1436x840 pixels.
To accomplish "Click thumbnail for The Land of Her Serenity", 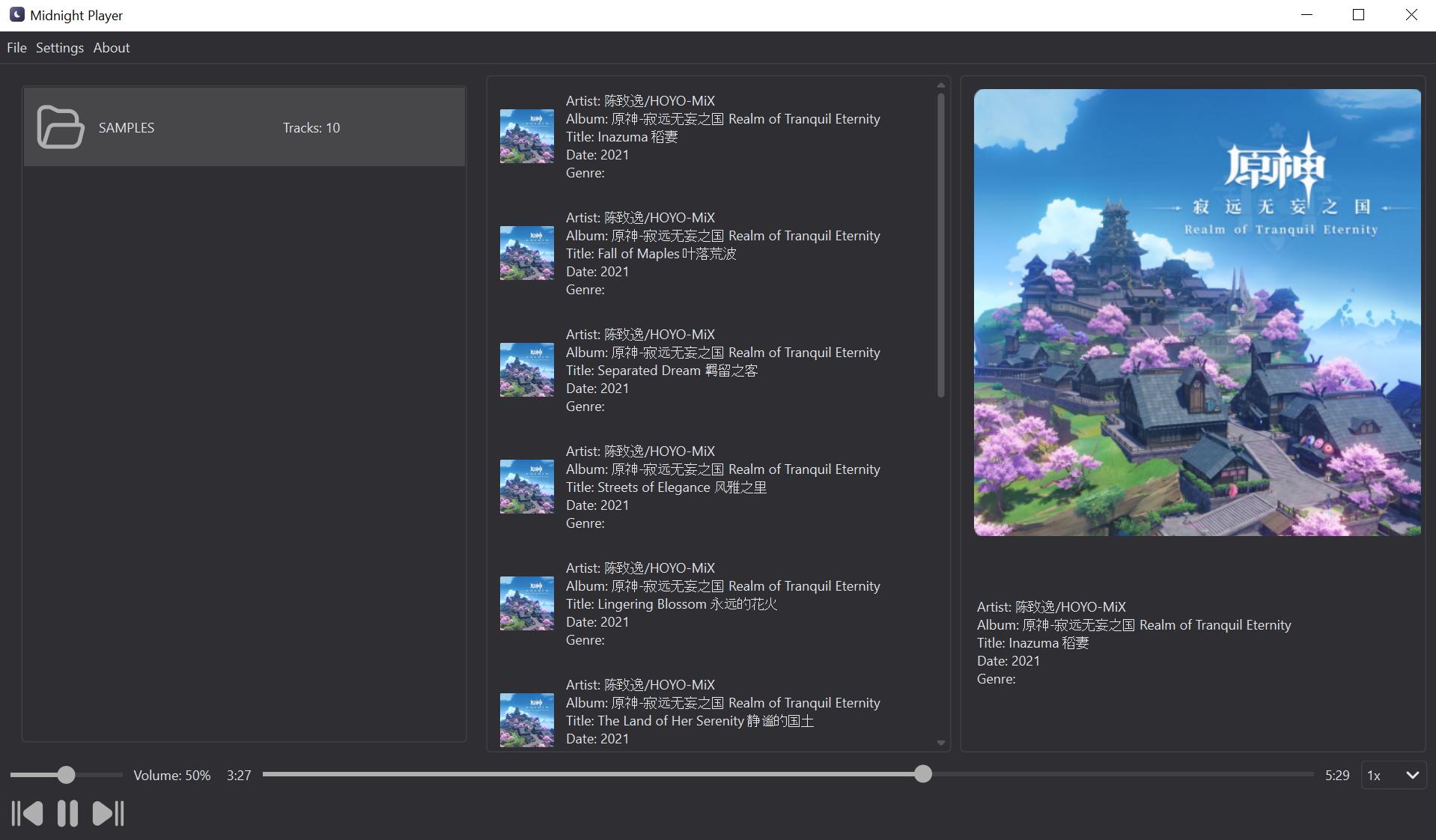I will tap(527, 720).
